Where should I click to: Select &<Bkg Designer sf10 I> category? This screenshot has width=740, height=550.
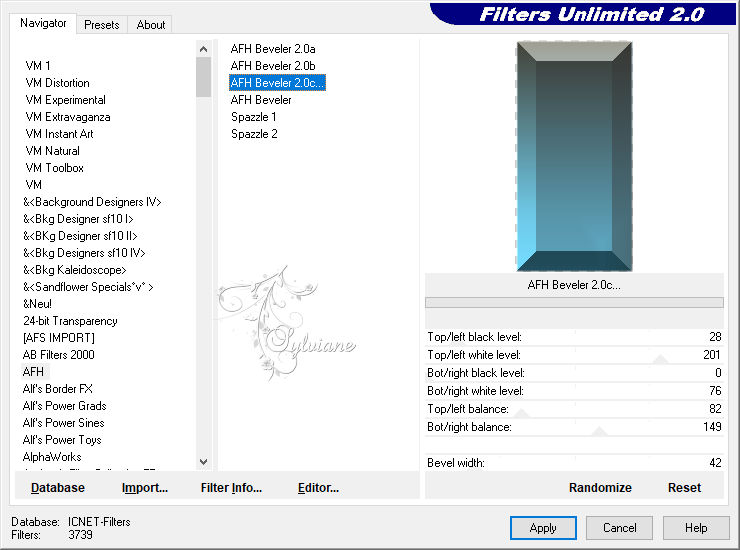tap(78, 219)
